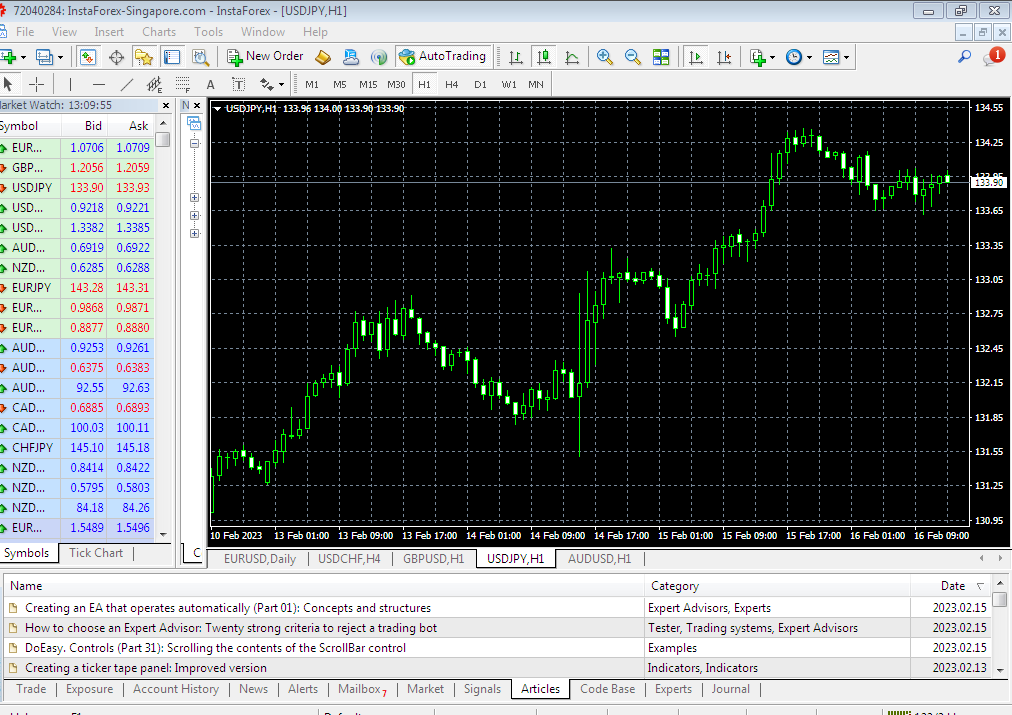Click the Market Watch vertical scrollbar
The width and height of the screenshot is (1012, 715).
pyautogui.click(x=163, y=328)
